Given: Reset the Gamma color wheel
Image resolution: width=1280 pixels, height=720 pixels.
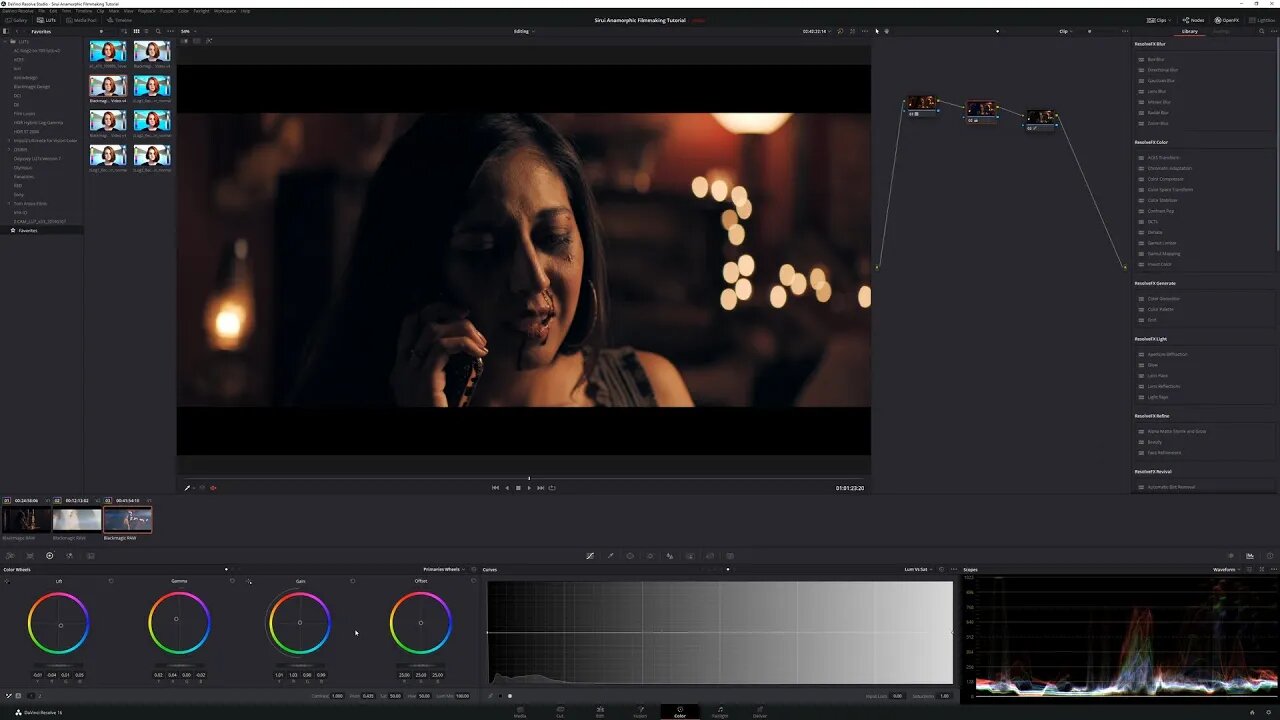Looking at the screenshot, I should click(x=232, y=581).
